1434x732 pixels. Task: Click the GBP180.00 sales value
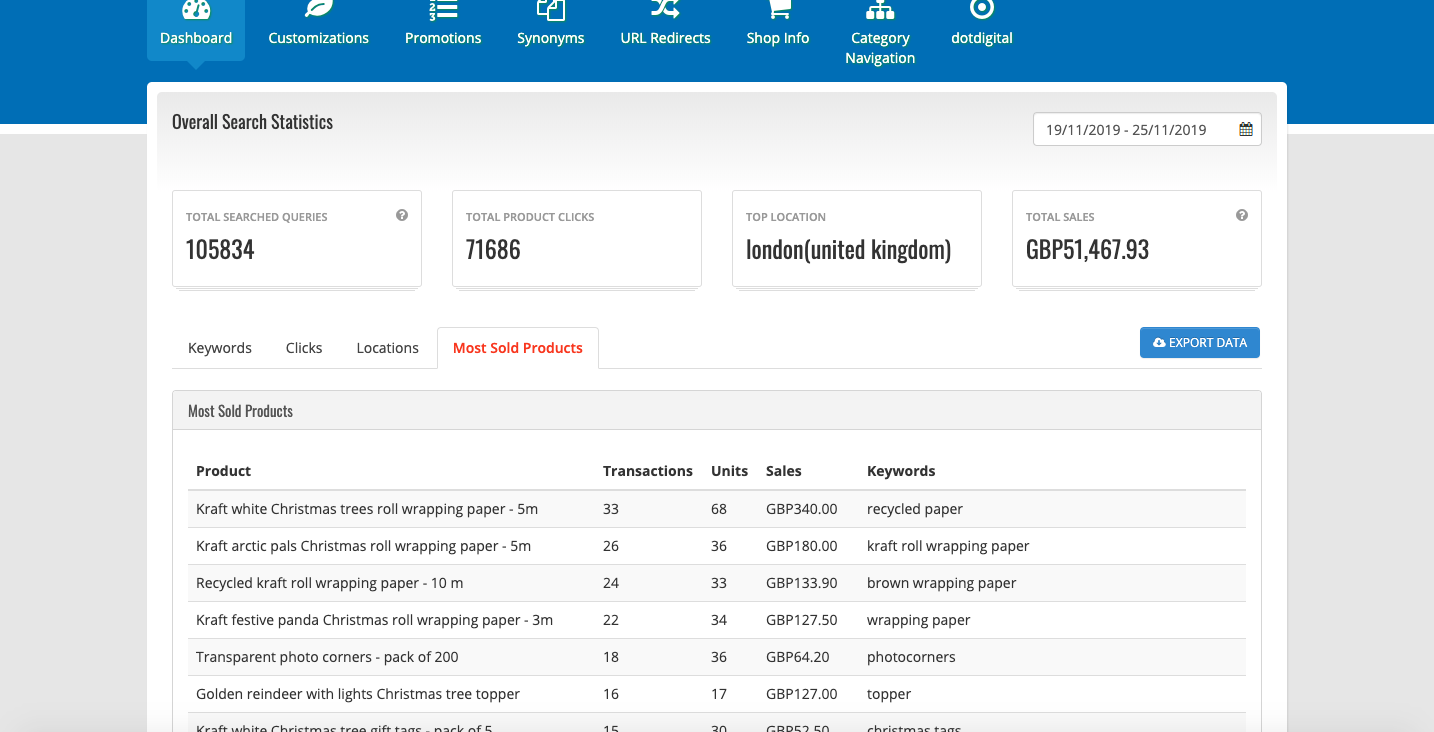[x=802, y=546]
